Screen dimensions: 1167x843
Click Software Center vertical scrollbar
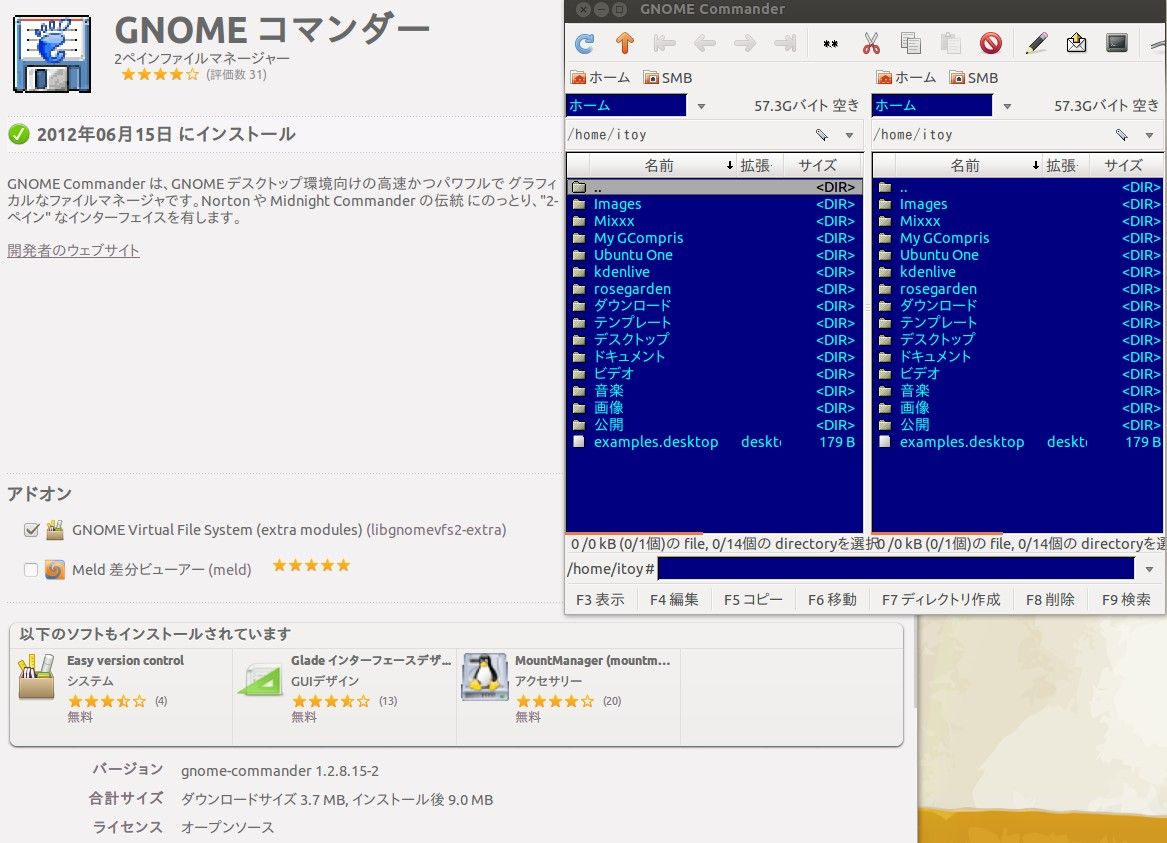click(x=913, y=662)
